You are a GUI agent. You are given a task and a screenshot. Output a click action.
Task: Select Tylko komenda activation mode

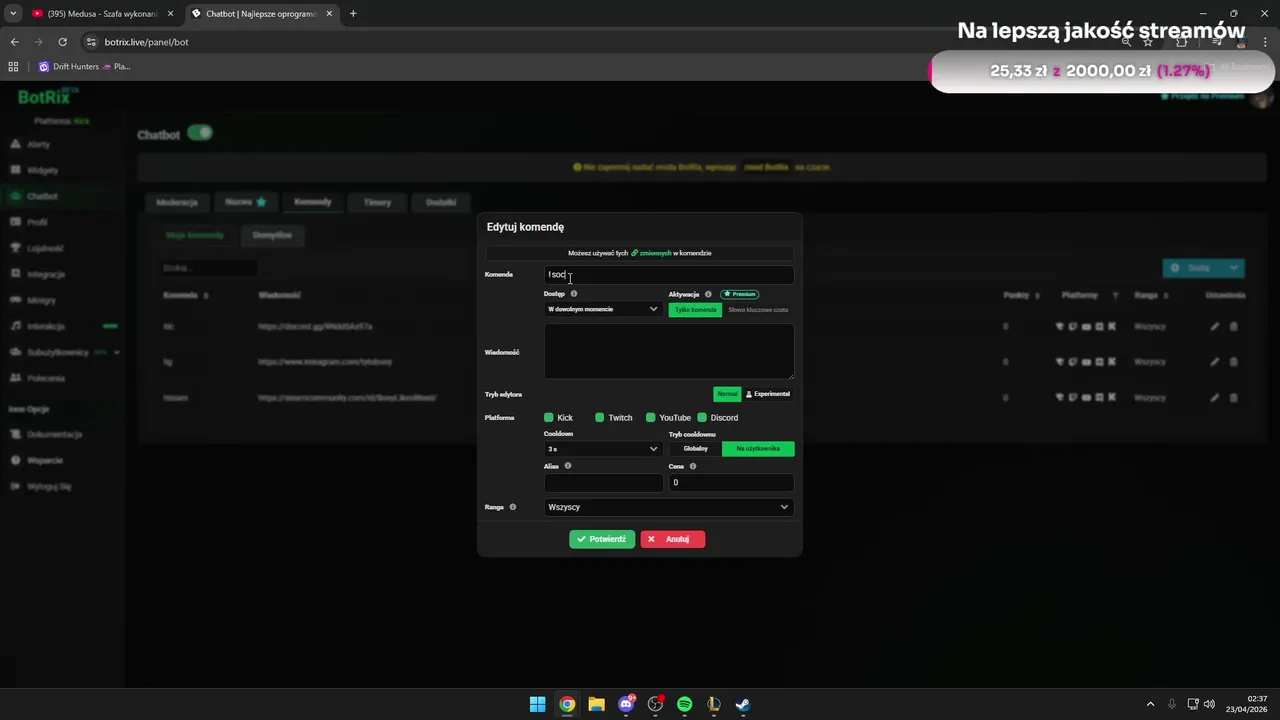tap(695, 310)
